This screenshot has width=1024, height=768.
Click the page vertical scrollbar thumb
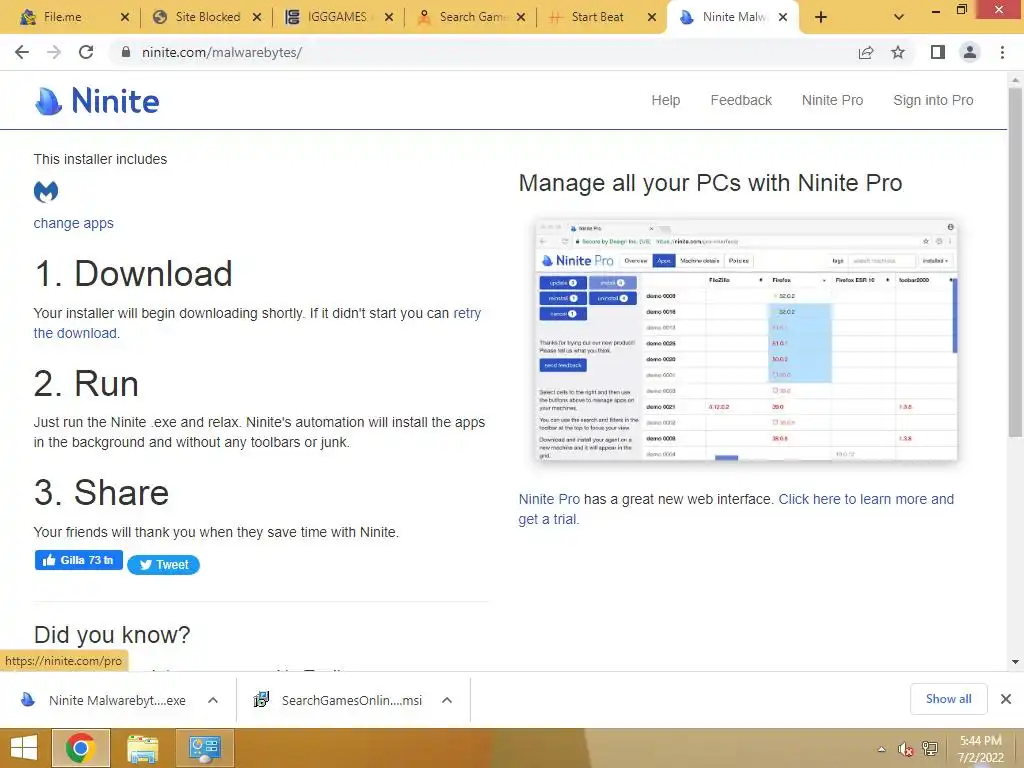click(1015, 261)
